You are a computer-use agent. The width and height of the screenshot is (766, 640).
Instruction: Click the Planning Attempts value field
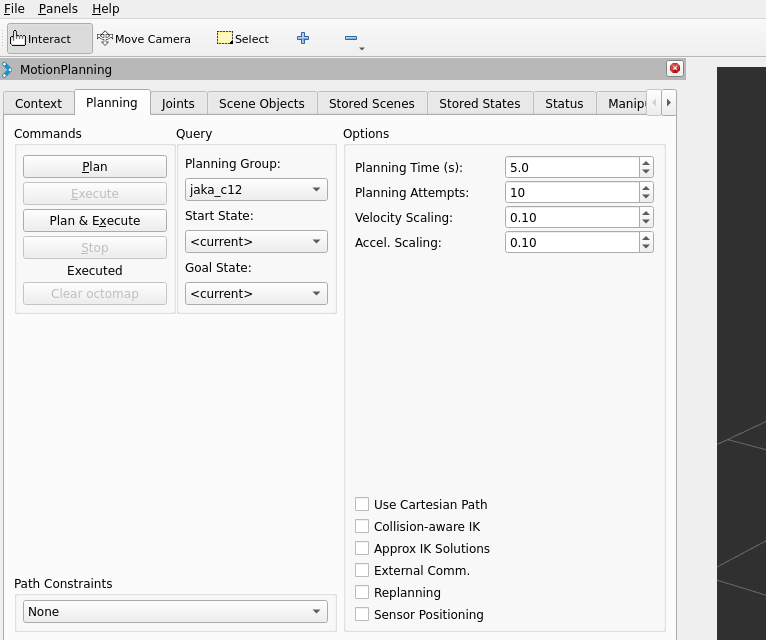(x=572, y=192)
